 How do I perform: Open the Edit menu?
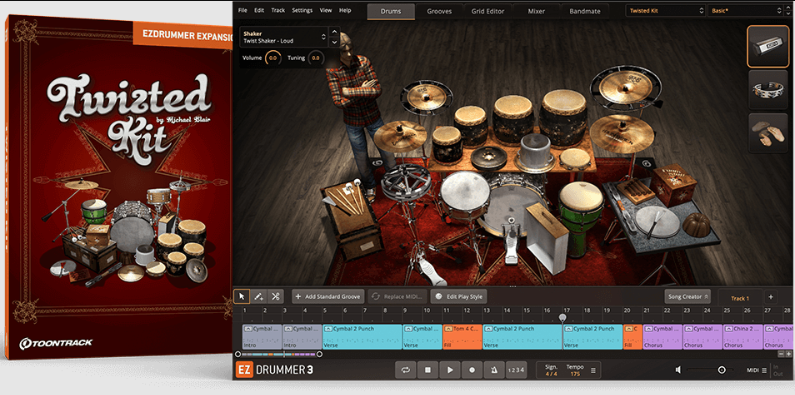(x=259, y=10)
